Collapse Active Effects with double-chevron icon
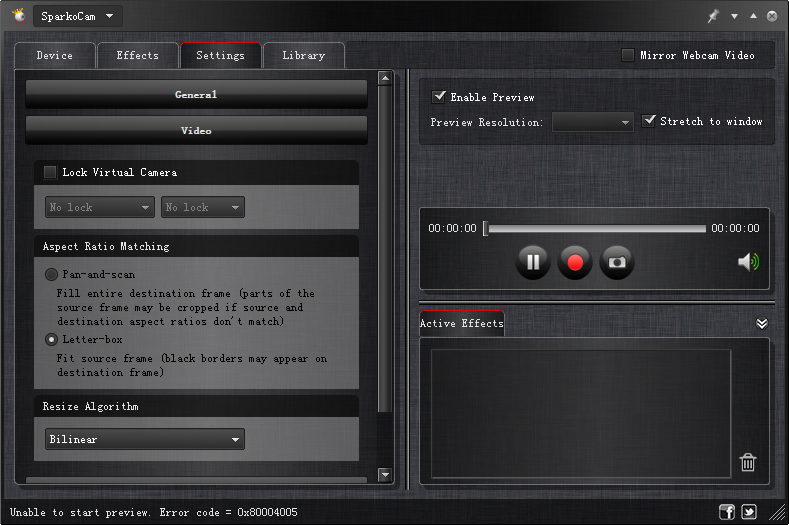The height and width of the screenshot is (525, 789). [x=762, y=323]
